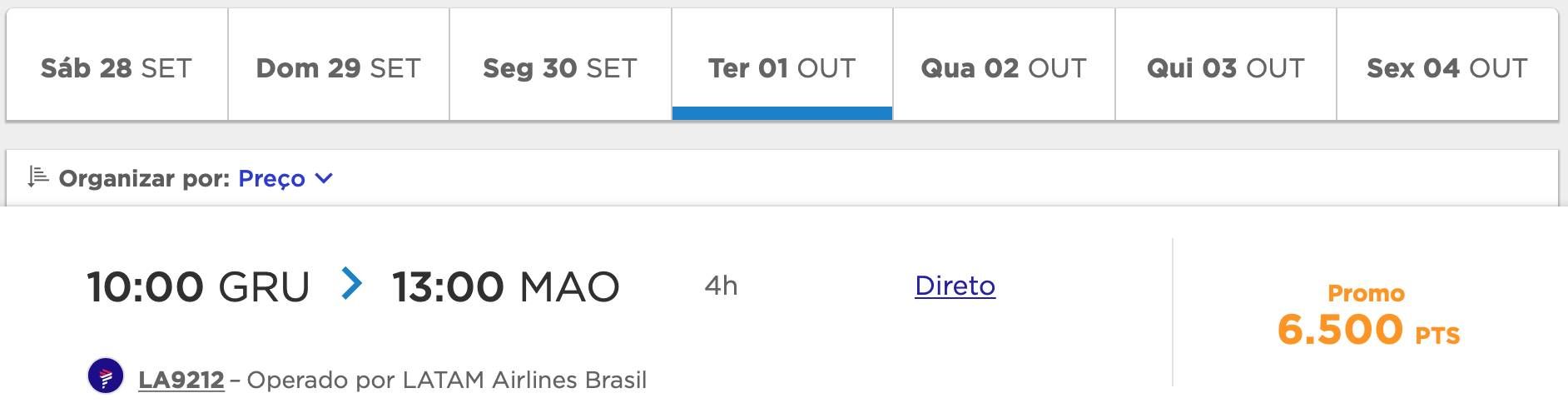Image resolution: width=1568 pixels, height=418 pixels.
Task: Choose the Seg 30 SET date tab
Action: (560, 67)
